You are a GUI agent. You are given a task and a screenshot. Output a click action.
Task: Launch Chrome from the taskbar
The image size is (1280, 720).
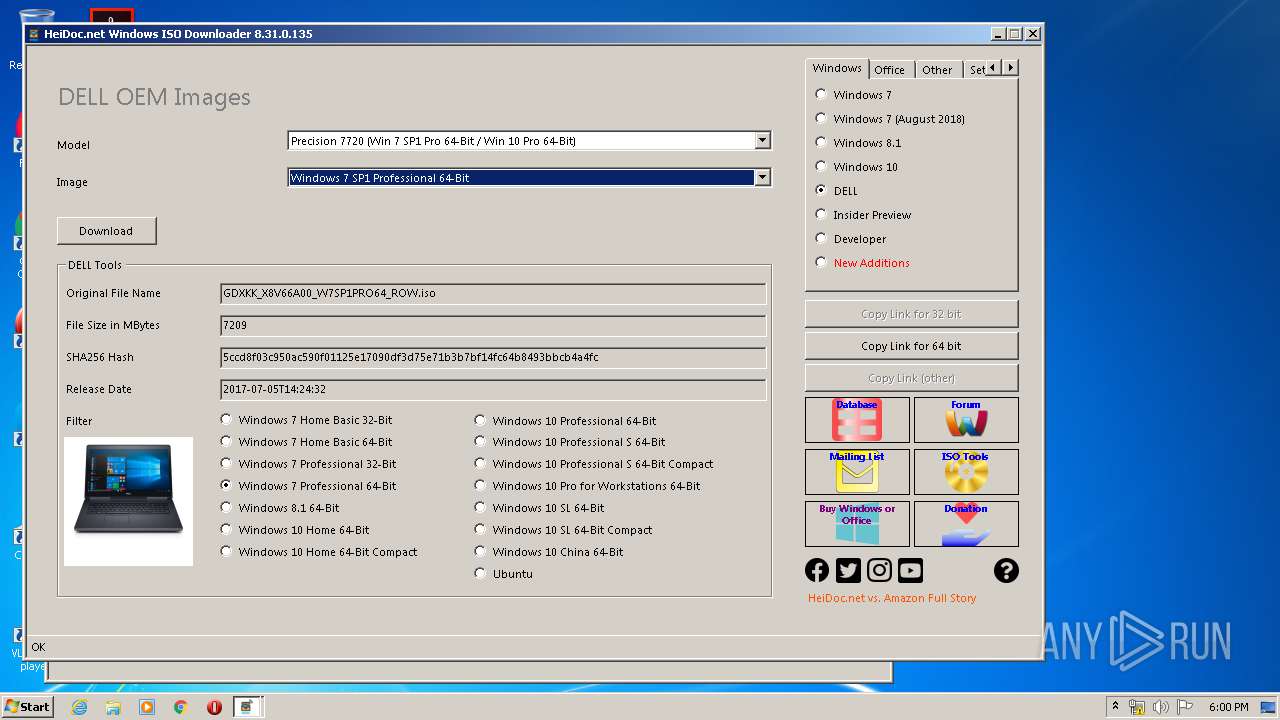pos(181,707)
